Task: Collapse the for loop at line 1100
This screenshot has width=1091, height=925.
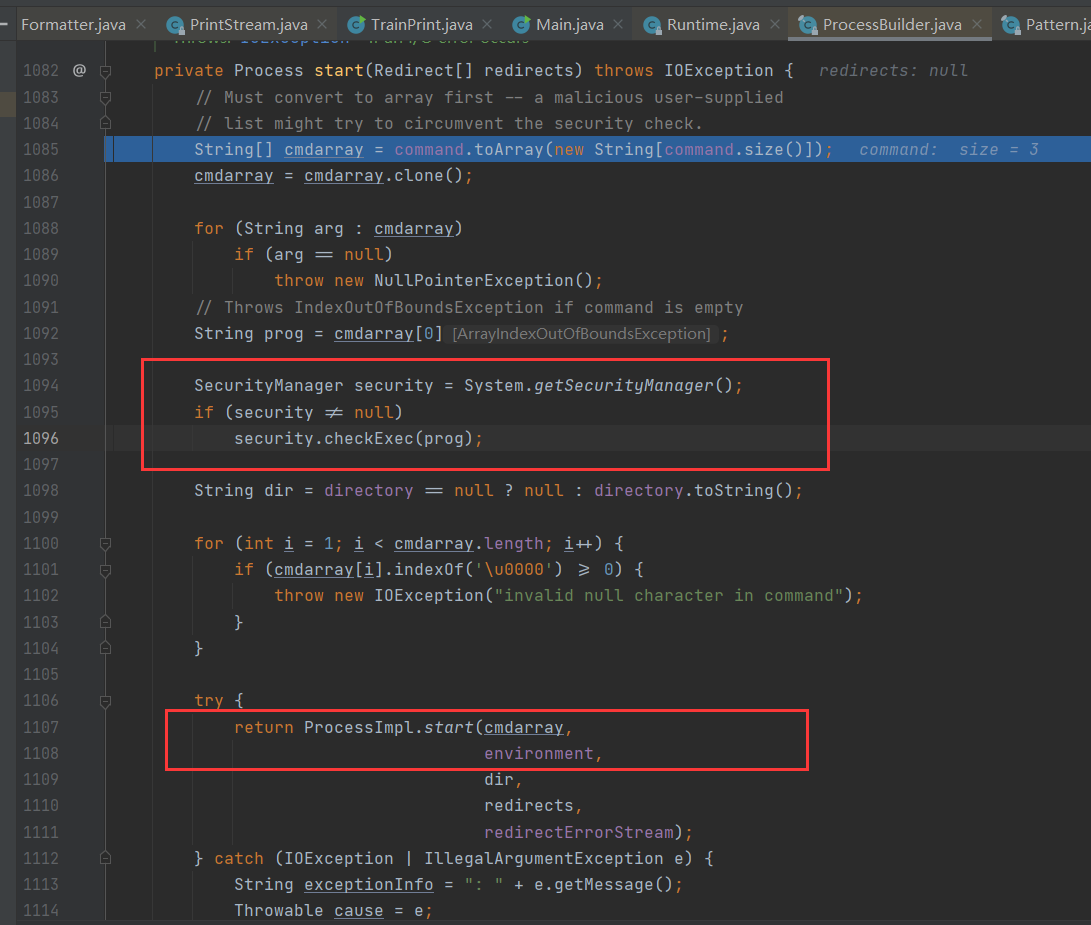Action: point(105,543)
